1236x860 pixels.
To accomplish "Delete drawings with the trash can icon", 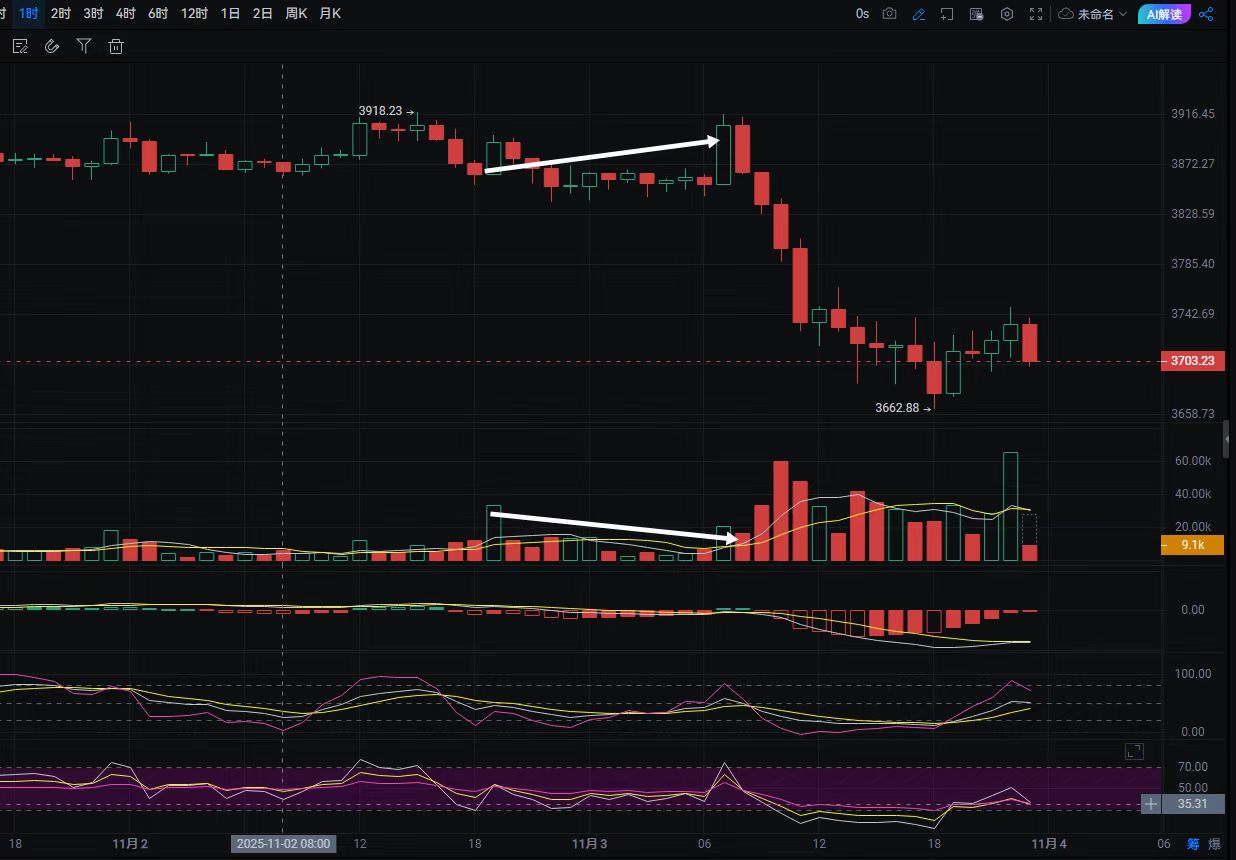I will 116,46.
